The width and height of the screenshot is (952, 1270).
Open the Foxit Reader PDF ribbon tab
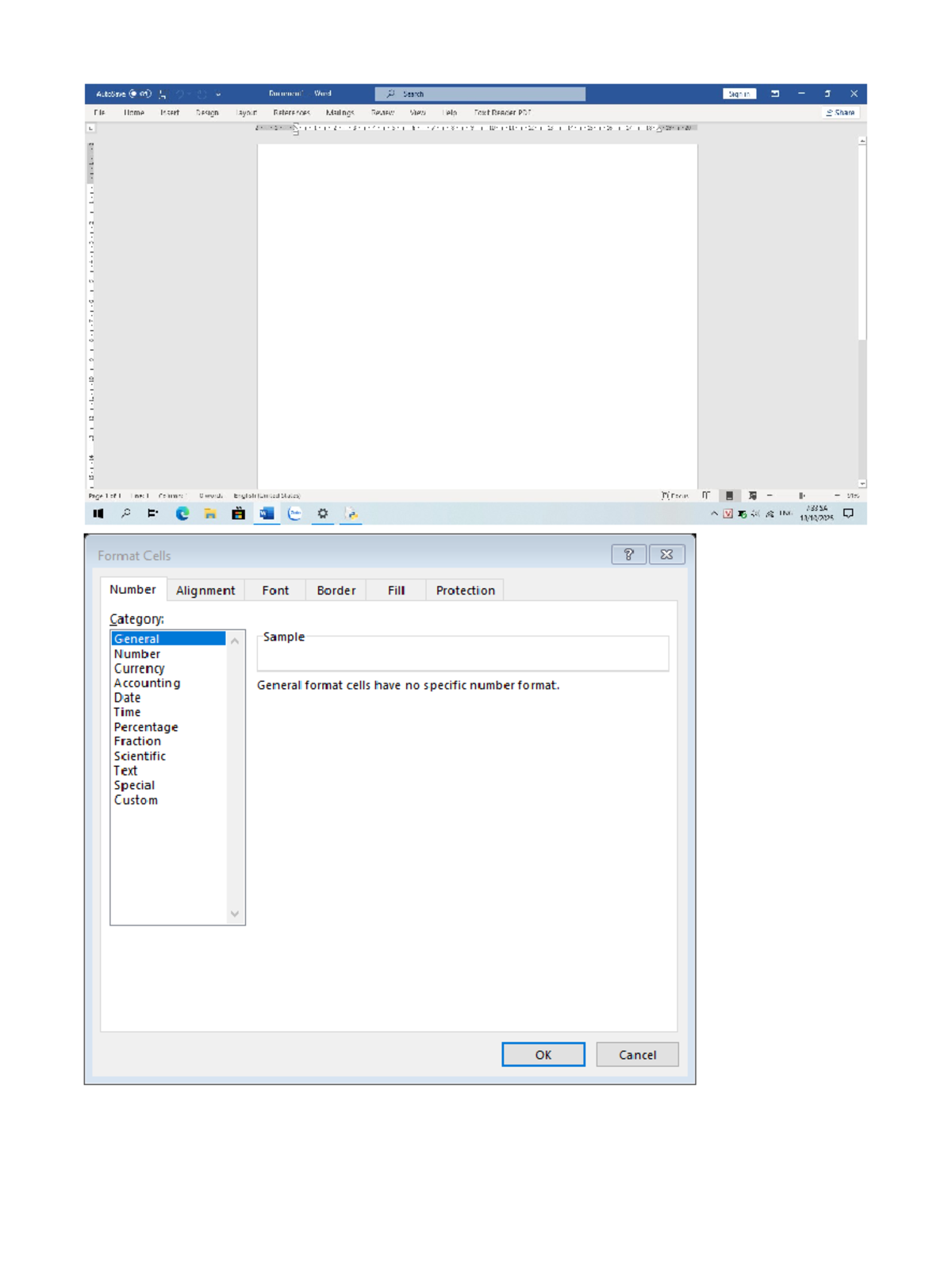(x=502, y=113)
